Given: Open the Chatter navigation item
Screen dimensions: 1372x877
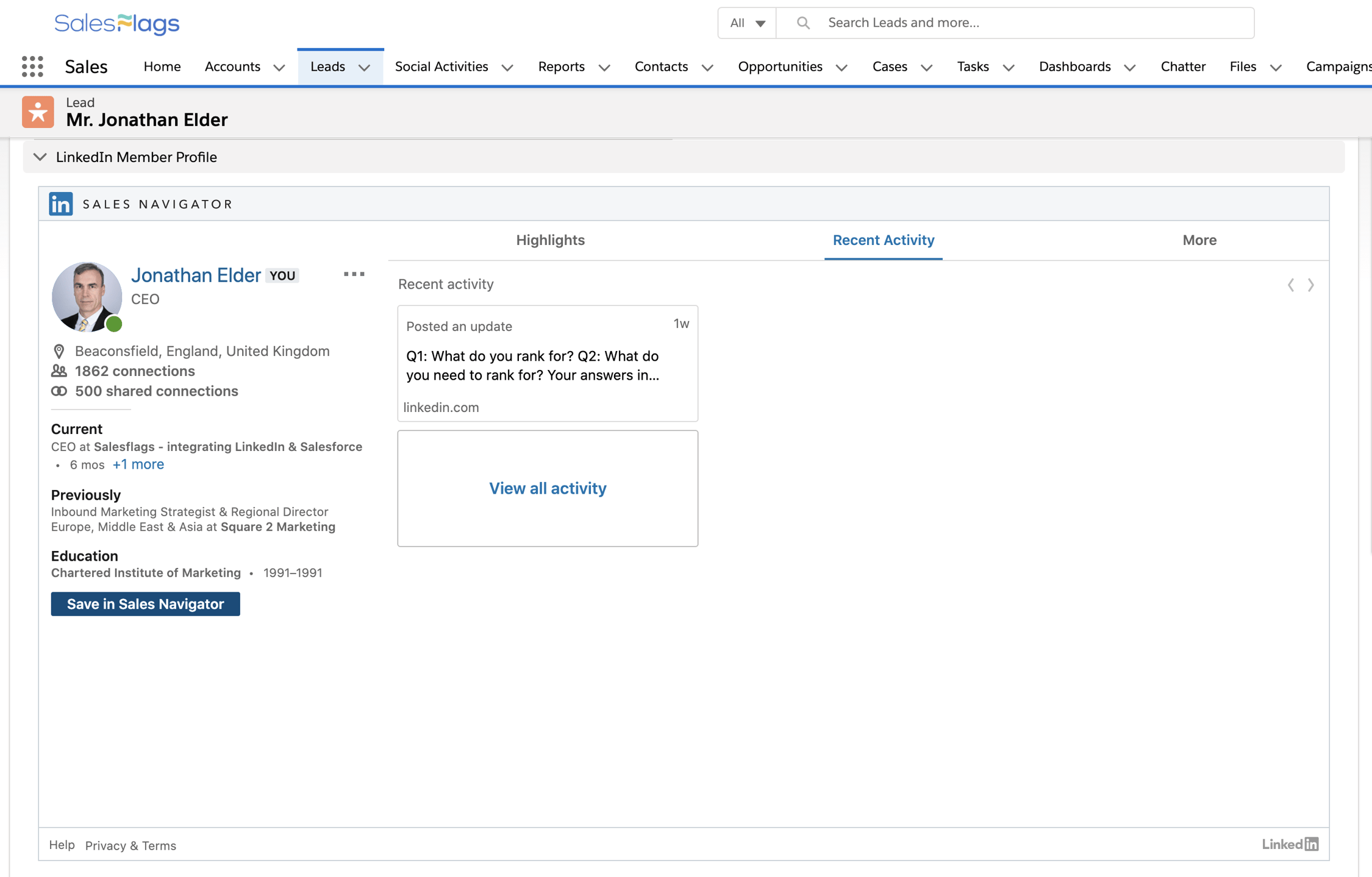Looking at the screenshot, I should coord(1182,66).
